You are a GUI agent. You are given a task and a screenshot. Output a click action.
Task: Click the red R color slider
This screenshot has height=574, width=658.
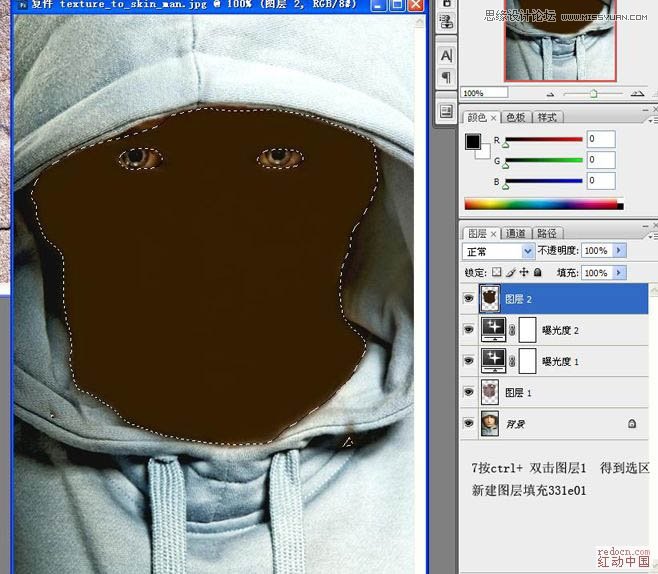[x=544, y=139]
